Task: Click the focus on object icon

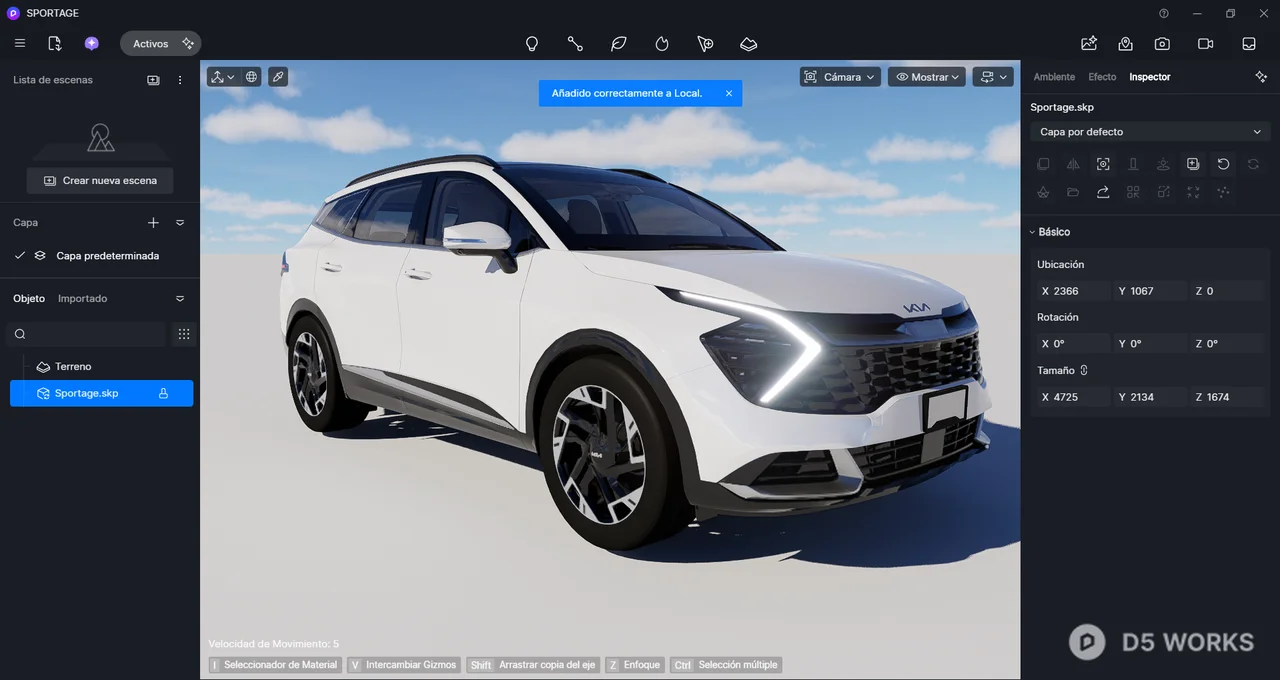Action: pos(1103,164)
